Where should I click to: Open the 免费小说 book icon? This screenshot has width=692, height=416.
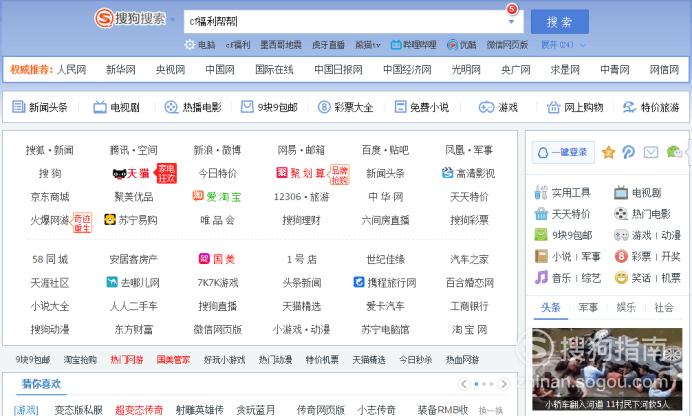pyautogui.click(x=400, y=107)
